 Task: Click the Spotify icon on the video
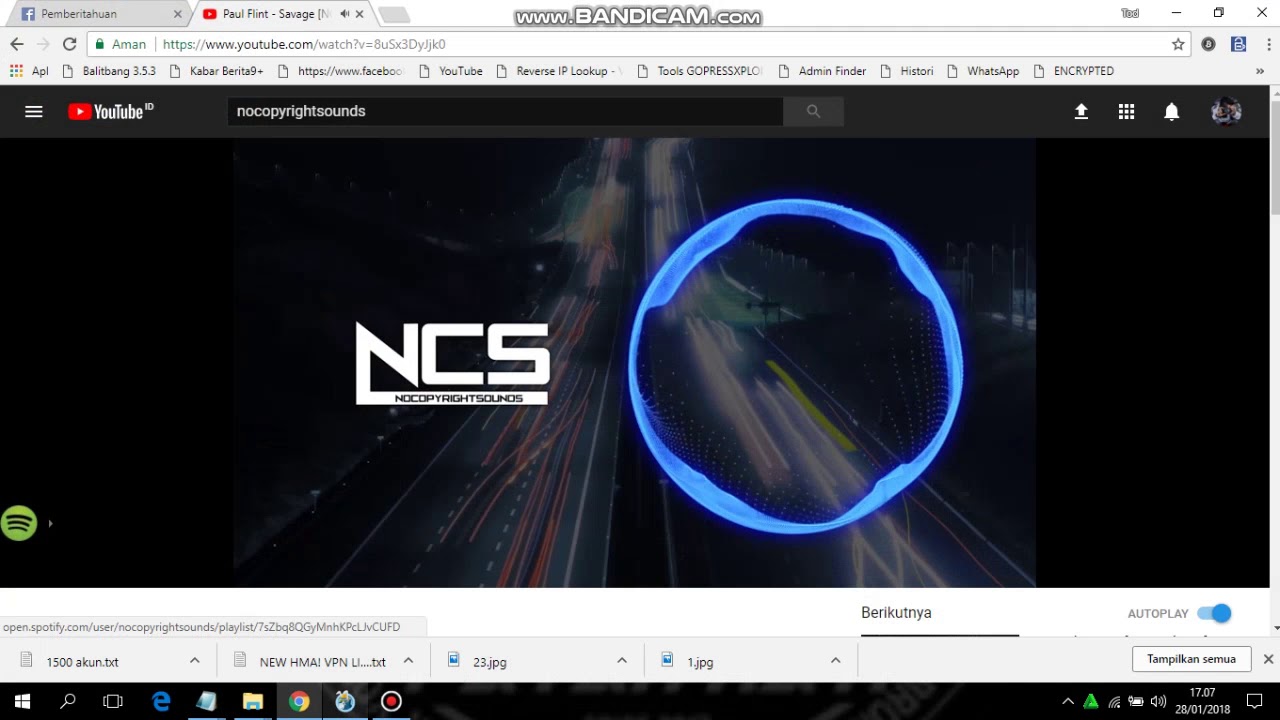point(19,523)
